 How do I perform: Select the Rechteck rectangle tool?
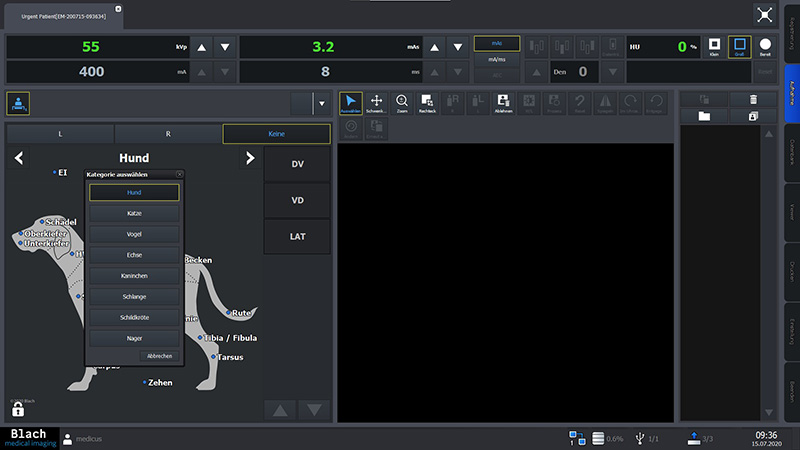click(x=427, y=103)
